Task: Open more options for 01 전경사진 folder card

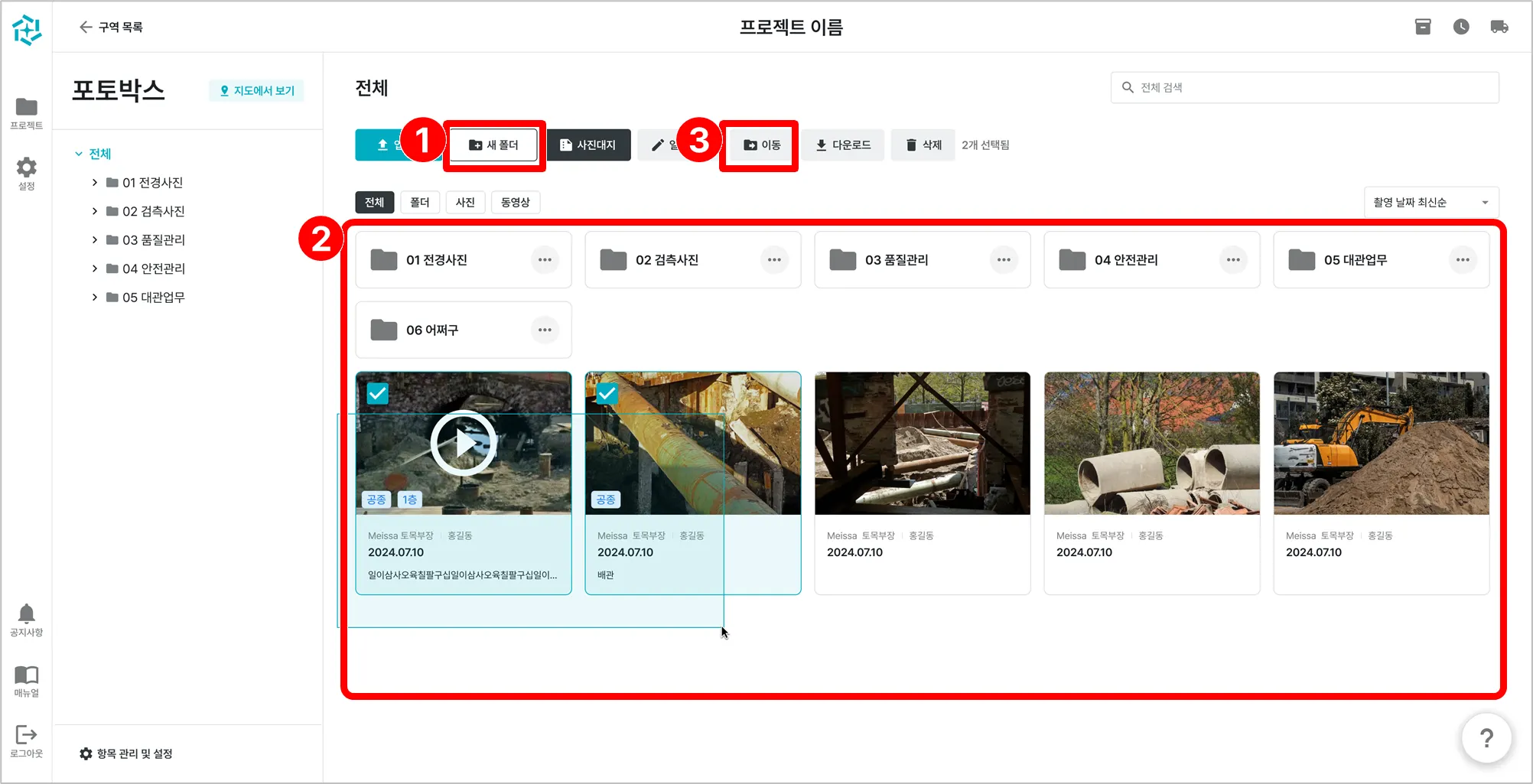Action: coord(545,260)
